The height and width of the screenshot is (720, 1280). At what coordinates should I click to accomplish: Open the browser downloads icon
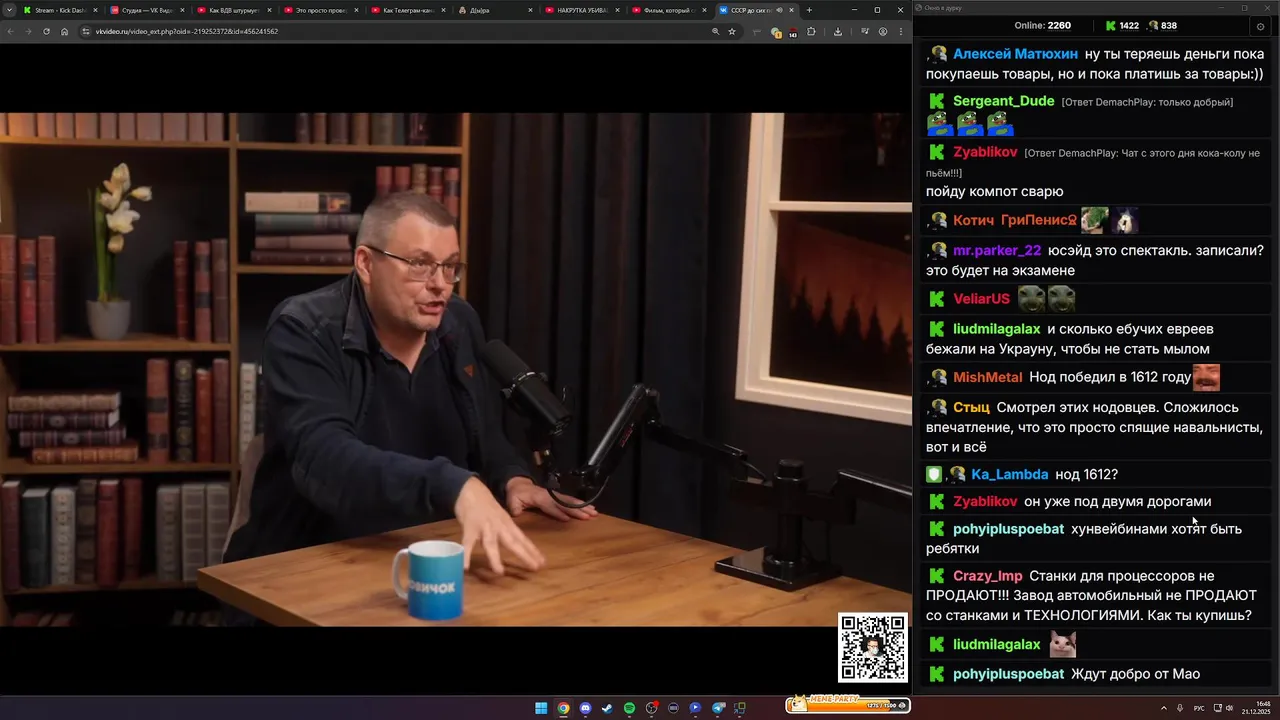coord(838,31)
